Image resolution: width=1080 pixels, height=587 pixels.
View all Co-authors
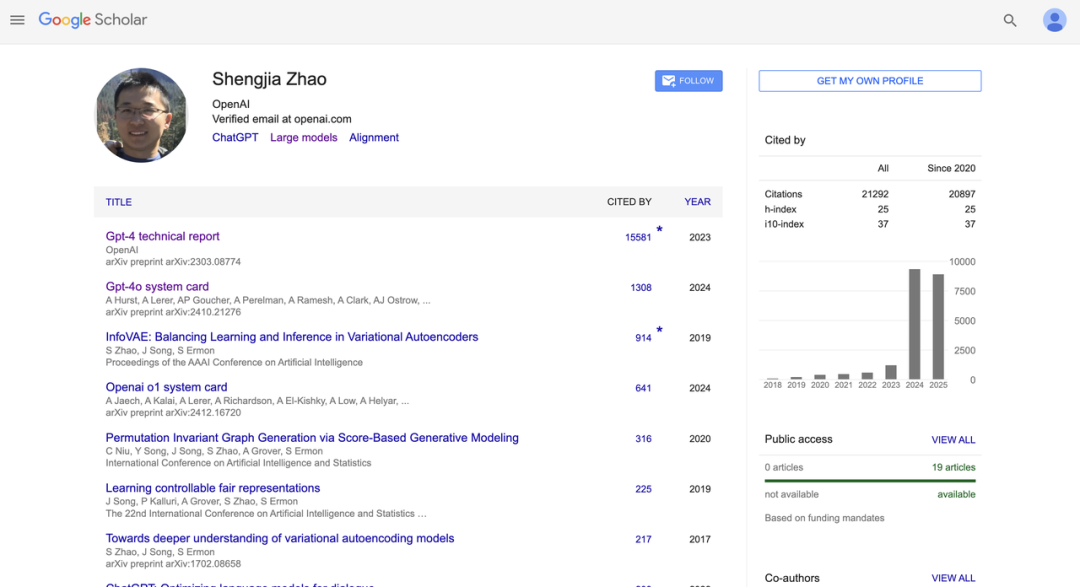pos(953,578)
